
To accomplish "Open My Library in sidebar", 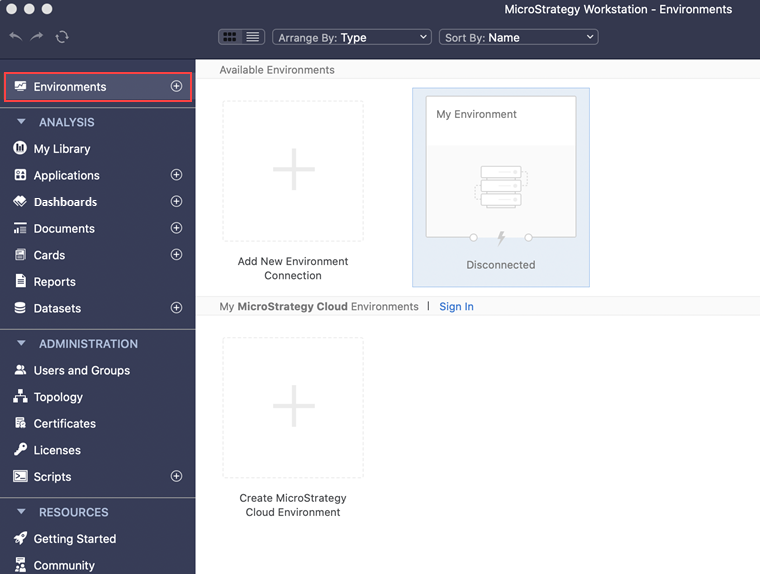I will pyautogui.click(x=62, y=149).
